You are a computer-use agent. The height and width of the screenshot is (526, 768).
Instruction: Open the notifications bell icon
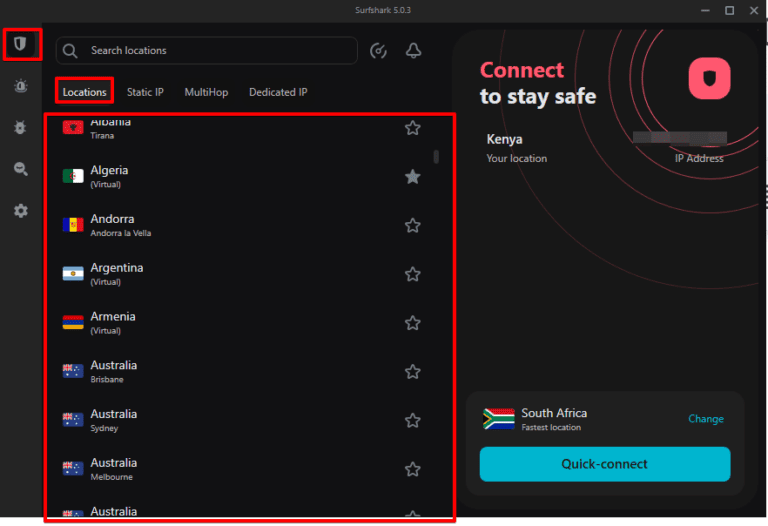[413, 51]
